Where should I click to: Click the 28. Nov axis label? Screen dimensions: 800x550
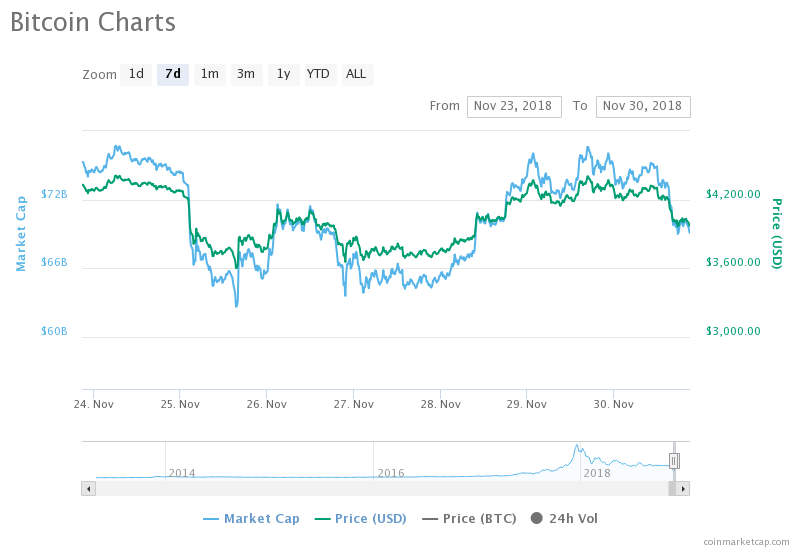pos(440,405)
